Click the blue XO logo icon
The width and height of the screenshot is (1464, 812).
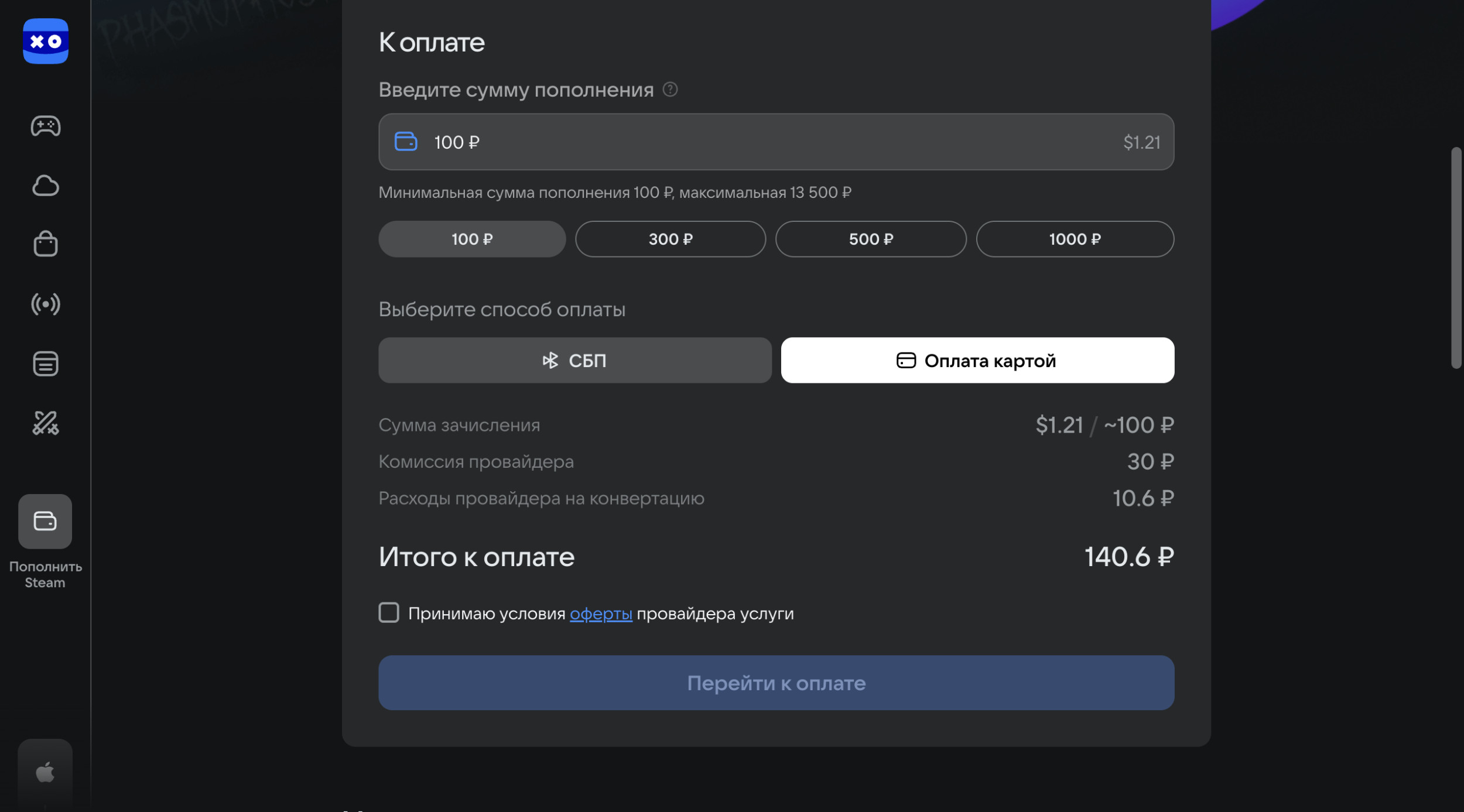click(46, 41)
